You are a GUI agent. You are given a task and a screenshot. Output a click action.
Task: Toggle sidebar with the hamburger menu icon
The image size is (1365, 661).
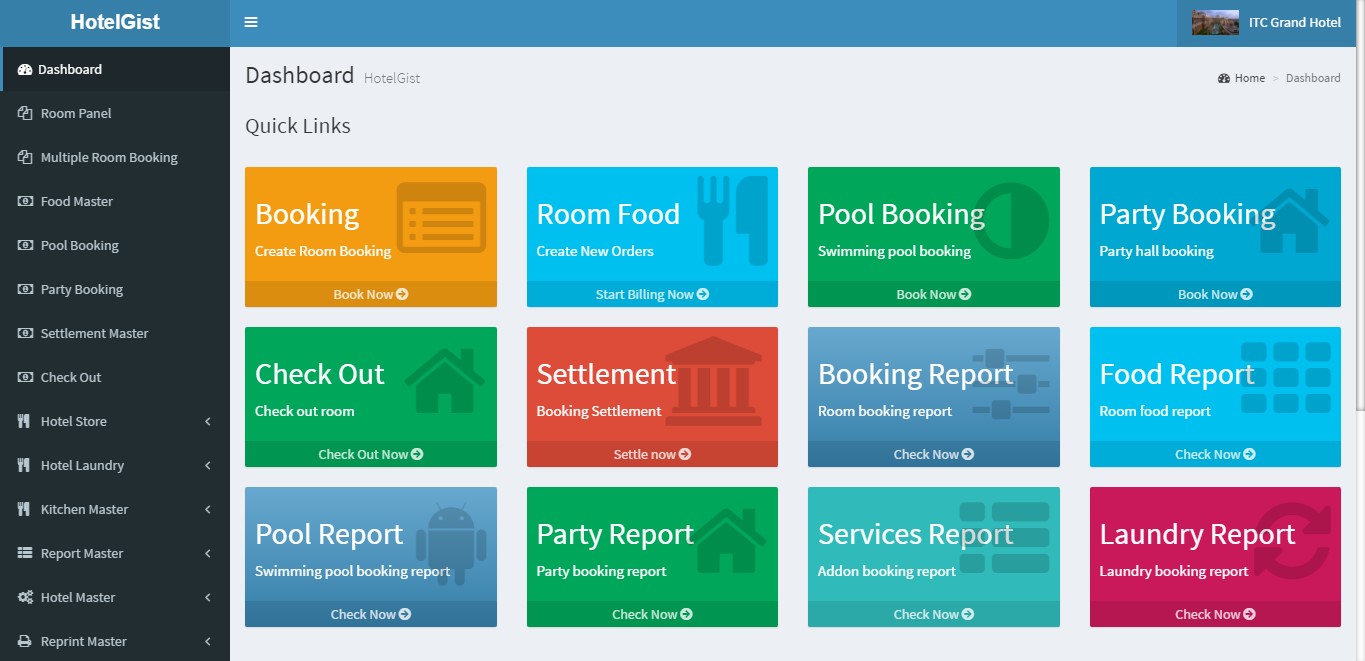(251, 22)
